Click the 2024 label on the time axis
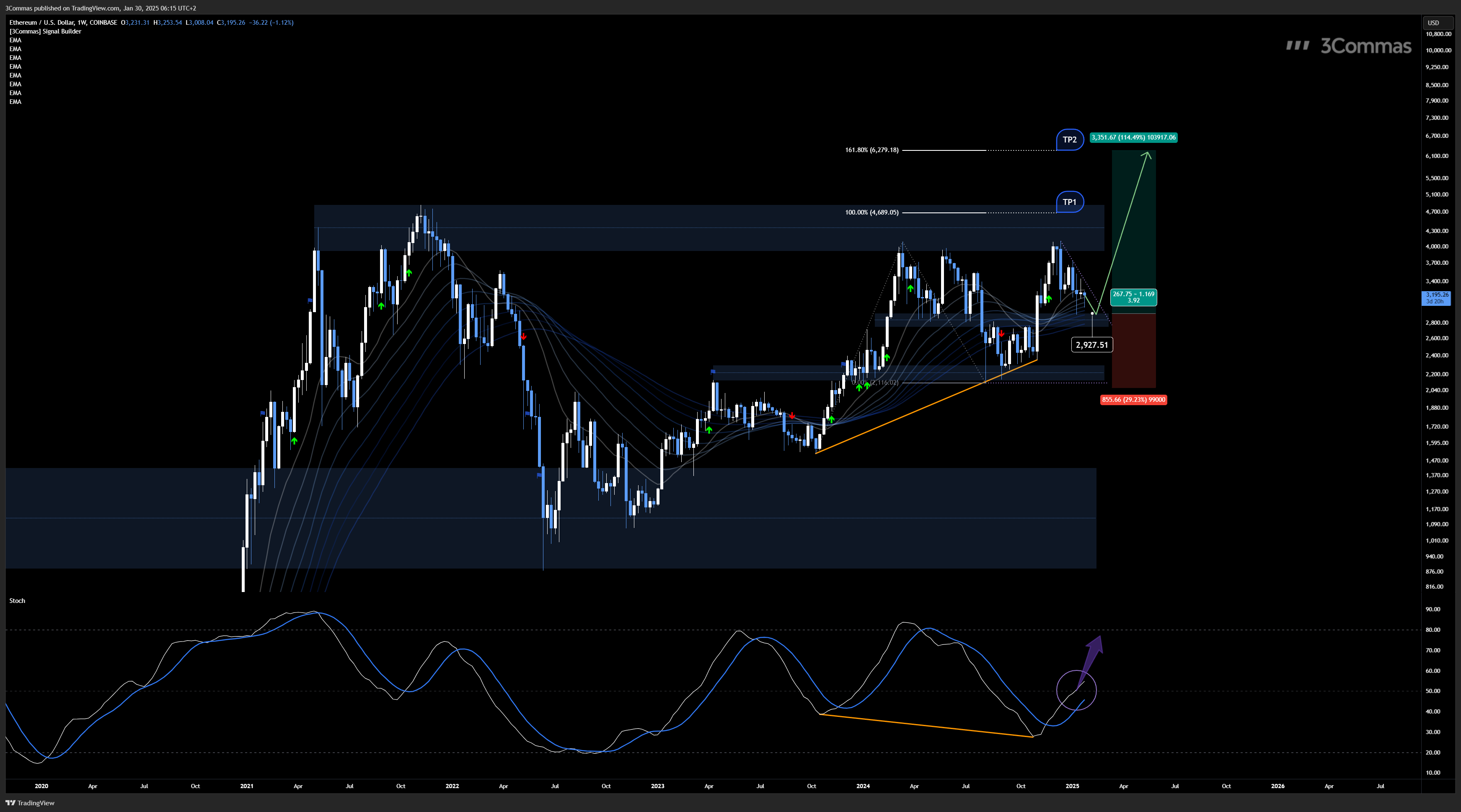1461x812 pixels. (x=863, y=786)
